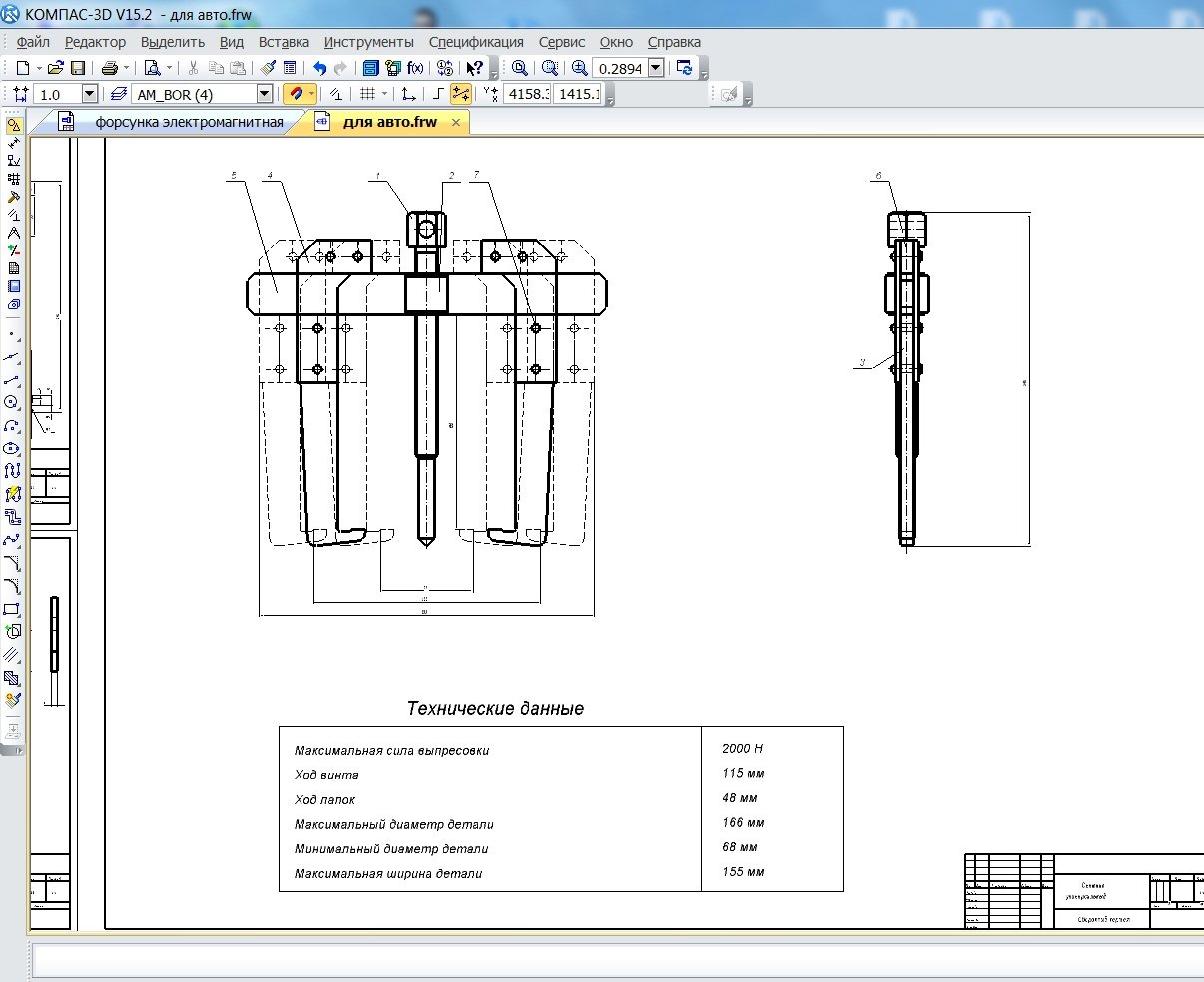Toggle the highlighted parametric mode button
The height and width of the screenshot is (982, 1204).
click(461, 94)
